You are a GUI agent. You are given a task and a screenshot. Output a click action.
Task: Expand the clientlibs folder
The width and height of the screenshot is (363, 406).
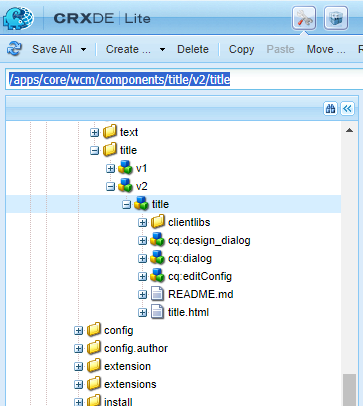(143, 223)
